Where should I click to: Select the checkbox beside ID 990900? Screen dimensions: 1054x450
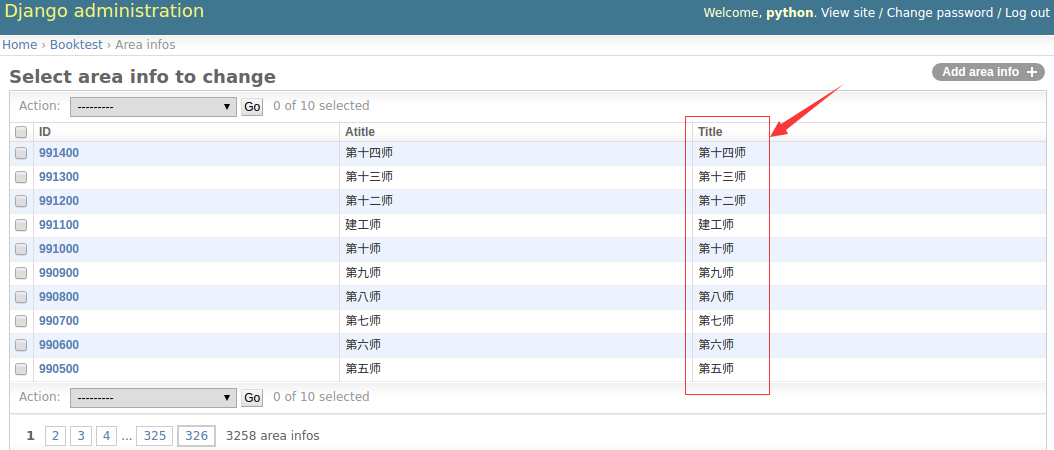(x=21, y=273)
